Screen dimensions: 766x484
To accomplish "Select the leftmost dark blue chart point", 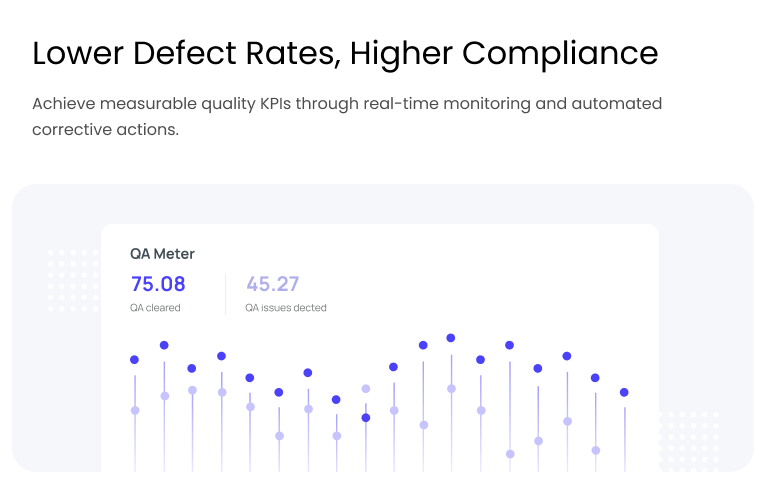I will pos(135,360).
